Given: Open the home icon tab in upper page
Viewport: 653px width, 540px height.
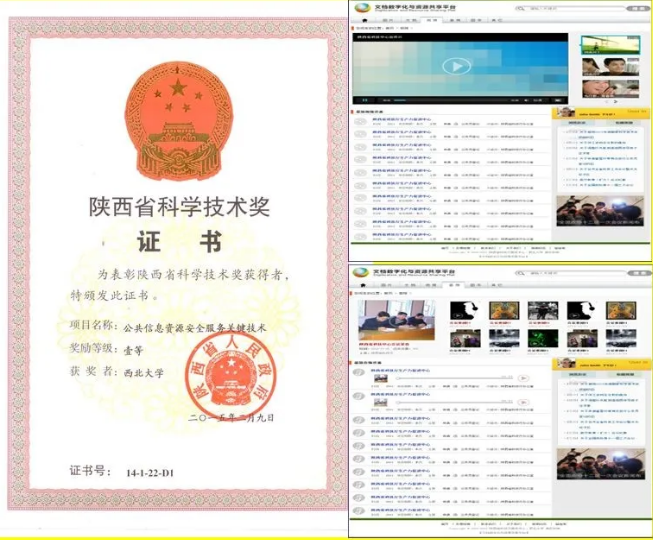Looking at the screenshot, I should click(x=365, y=20).
